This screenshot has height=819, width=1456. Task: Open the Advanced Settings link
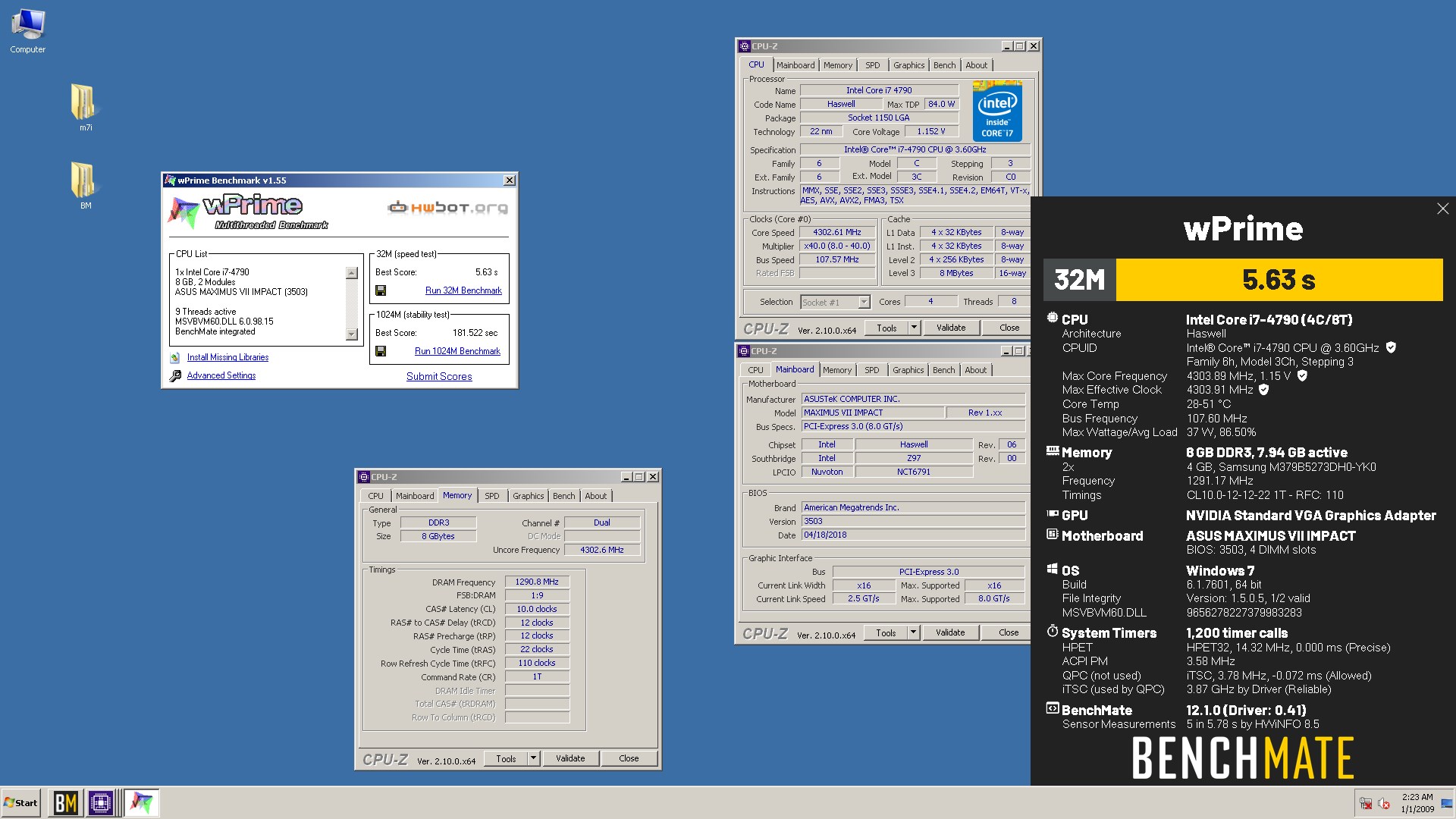click(x=221, y=375)
